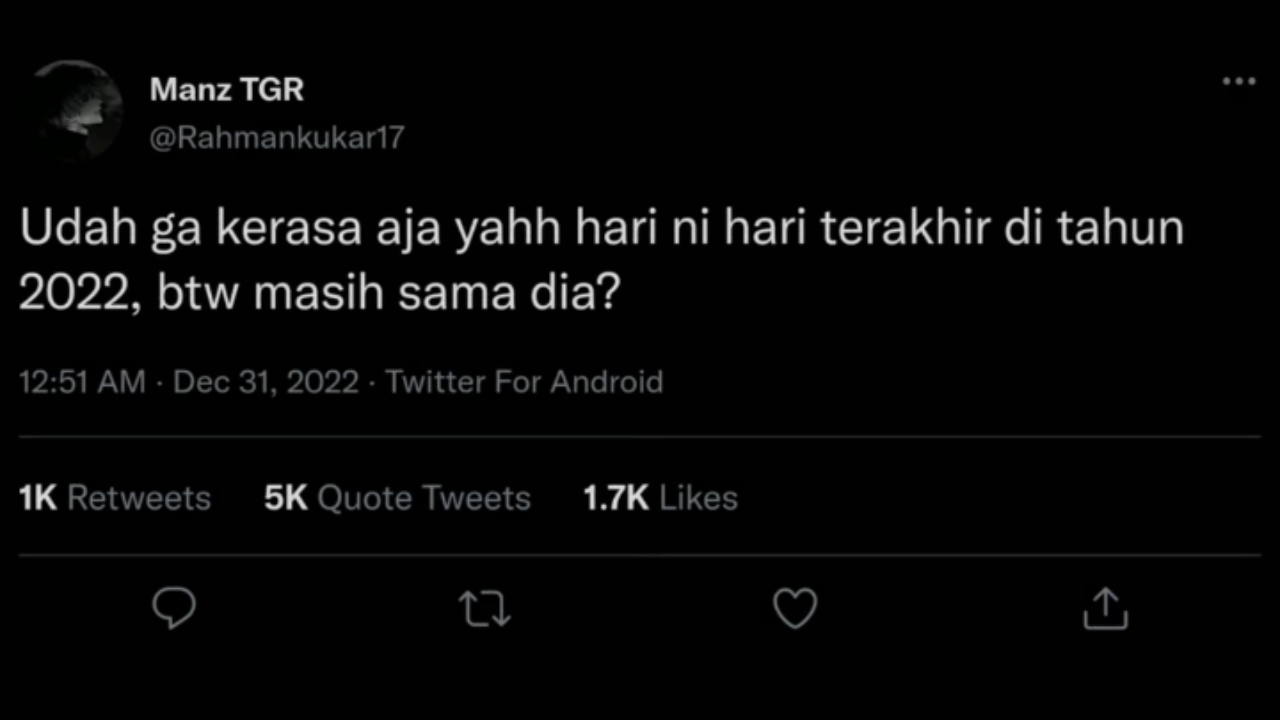Click the Manz TGR display name

coord(227,90)
